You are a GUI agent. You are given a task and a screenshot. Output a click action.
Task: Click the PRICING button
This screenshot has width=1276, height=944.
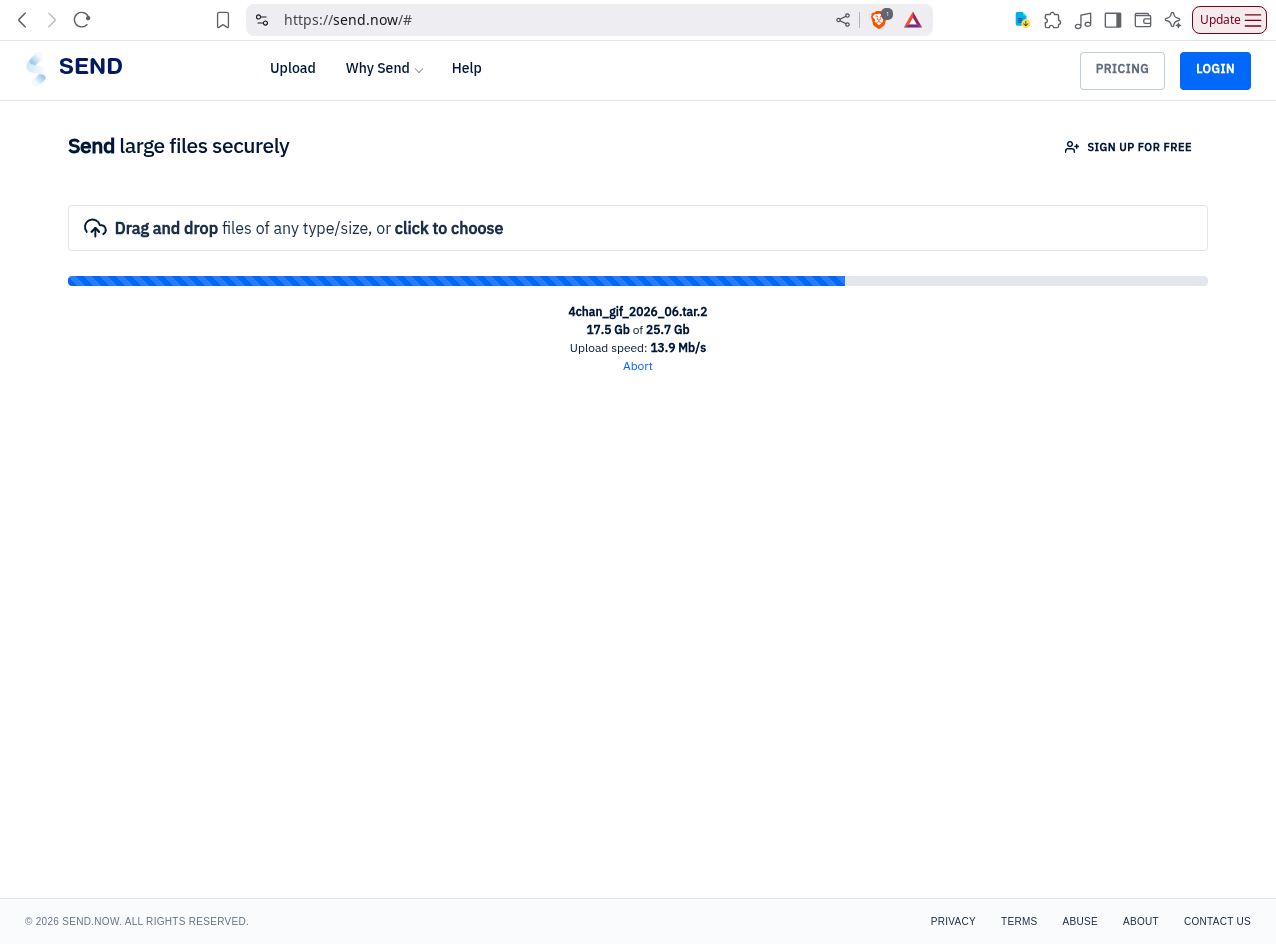pos(1122,70)
